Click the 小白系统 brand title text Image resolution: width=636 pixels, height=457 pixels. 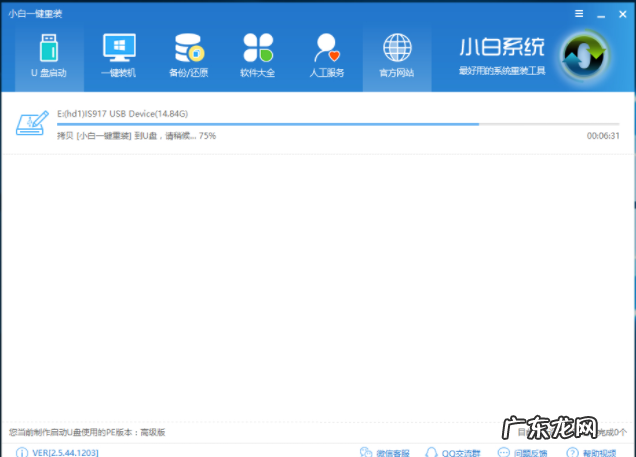tap(502, 47)
